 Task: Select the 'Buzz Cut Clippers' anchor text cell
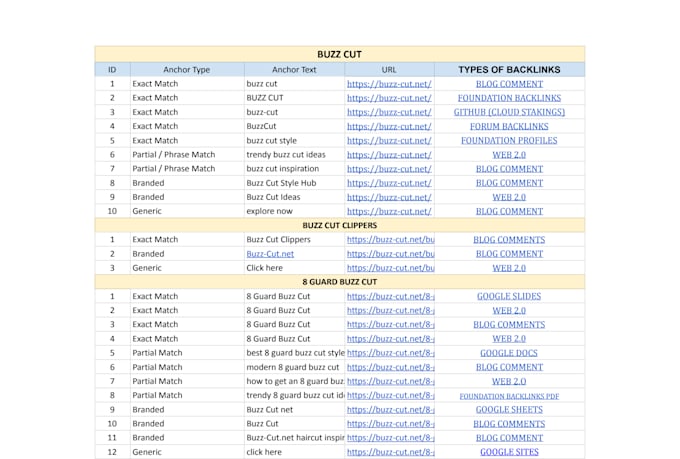[x=294, y=239]
